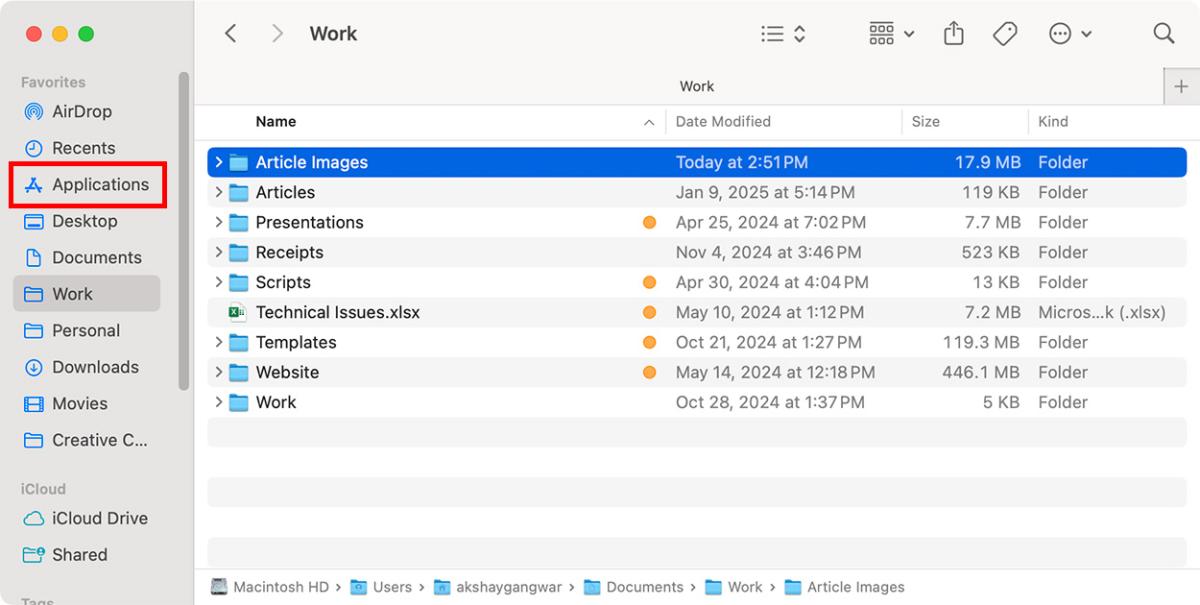Click Article Images in the path bar

[845, 587]
